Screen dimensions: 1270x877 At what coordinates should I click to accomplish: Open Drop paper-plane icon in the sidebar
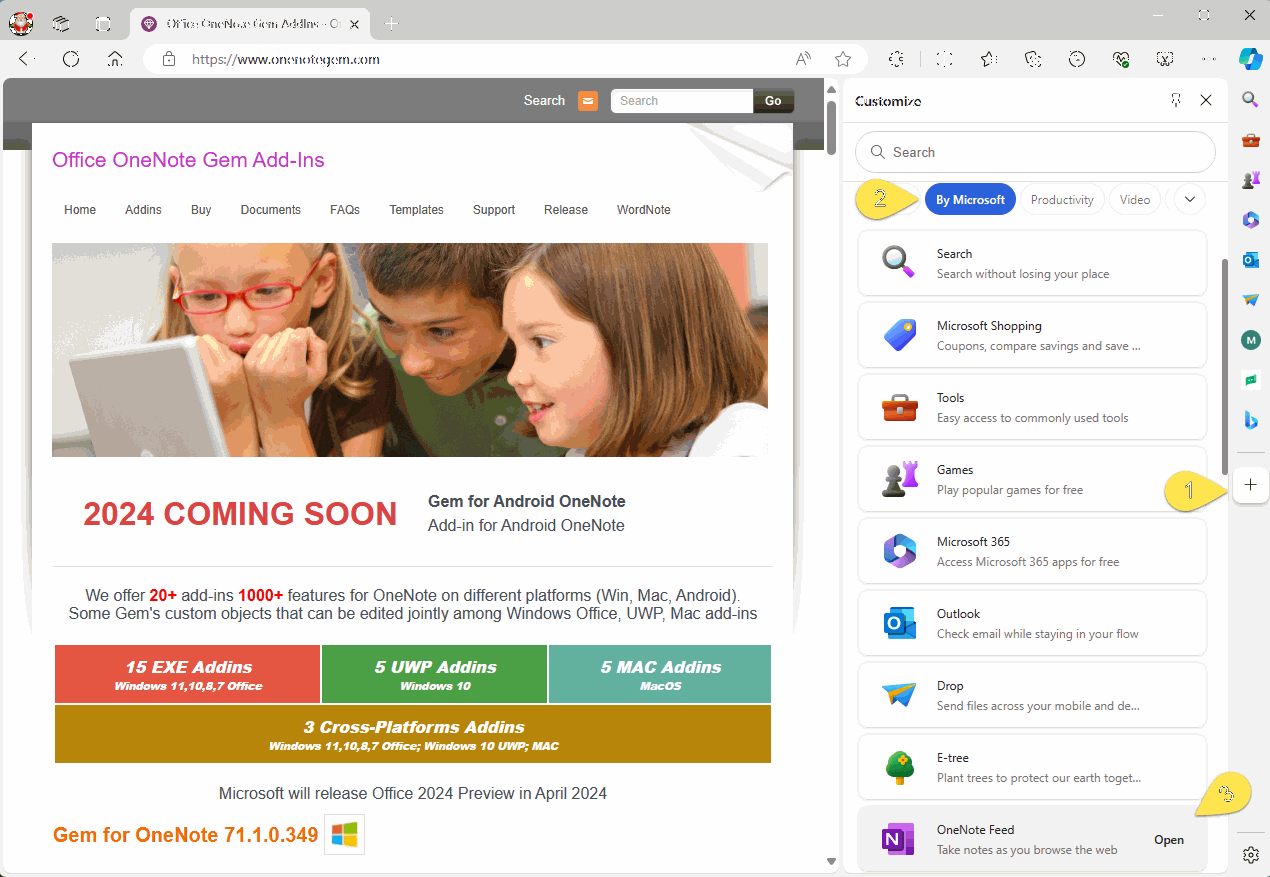click(x=1250, y=300)
